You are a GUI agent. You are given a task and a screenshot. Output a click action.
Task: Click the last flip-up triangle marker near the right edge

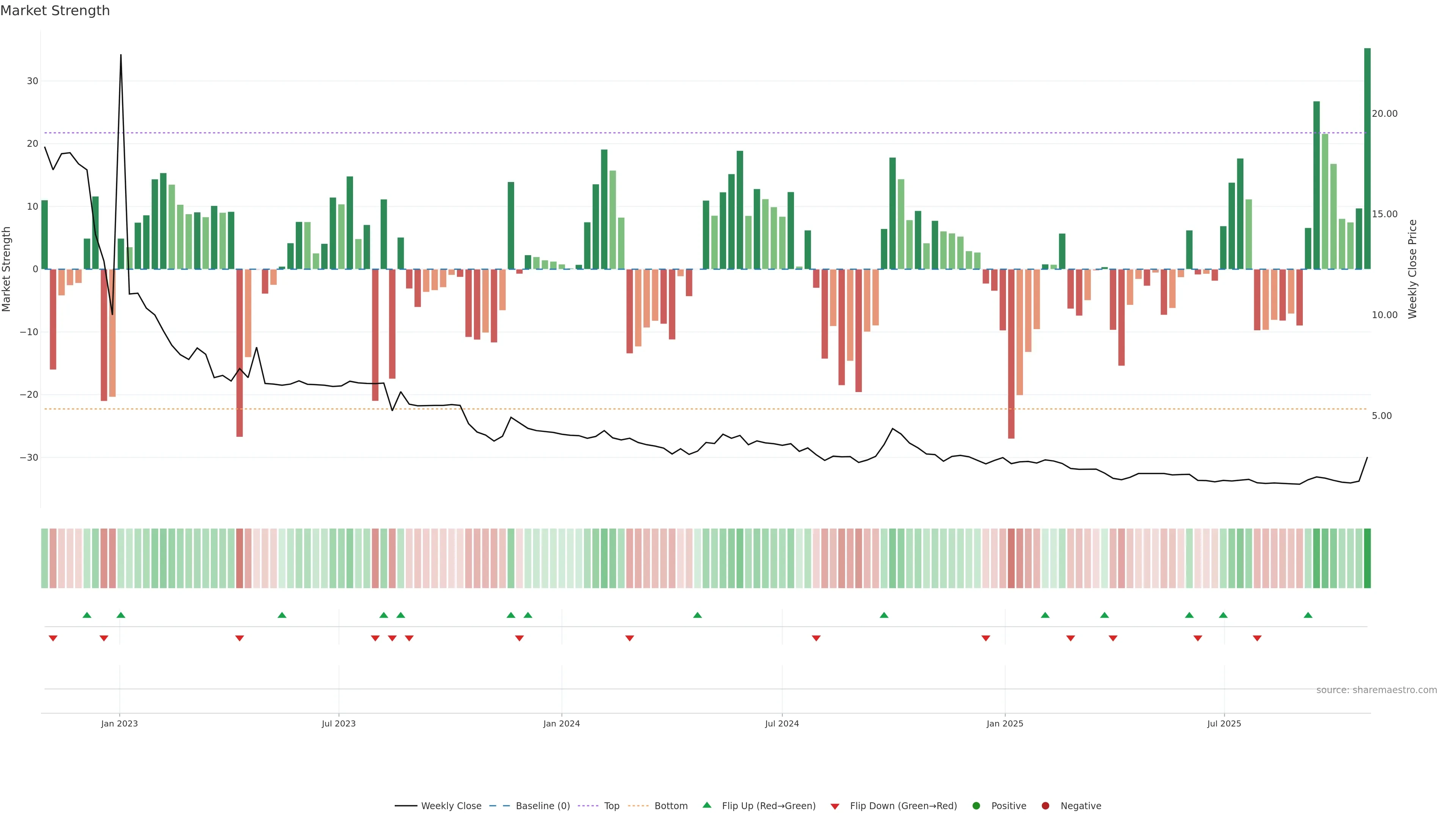(x=1308, y=615)
